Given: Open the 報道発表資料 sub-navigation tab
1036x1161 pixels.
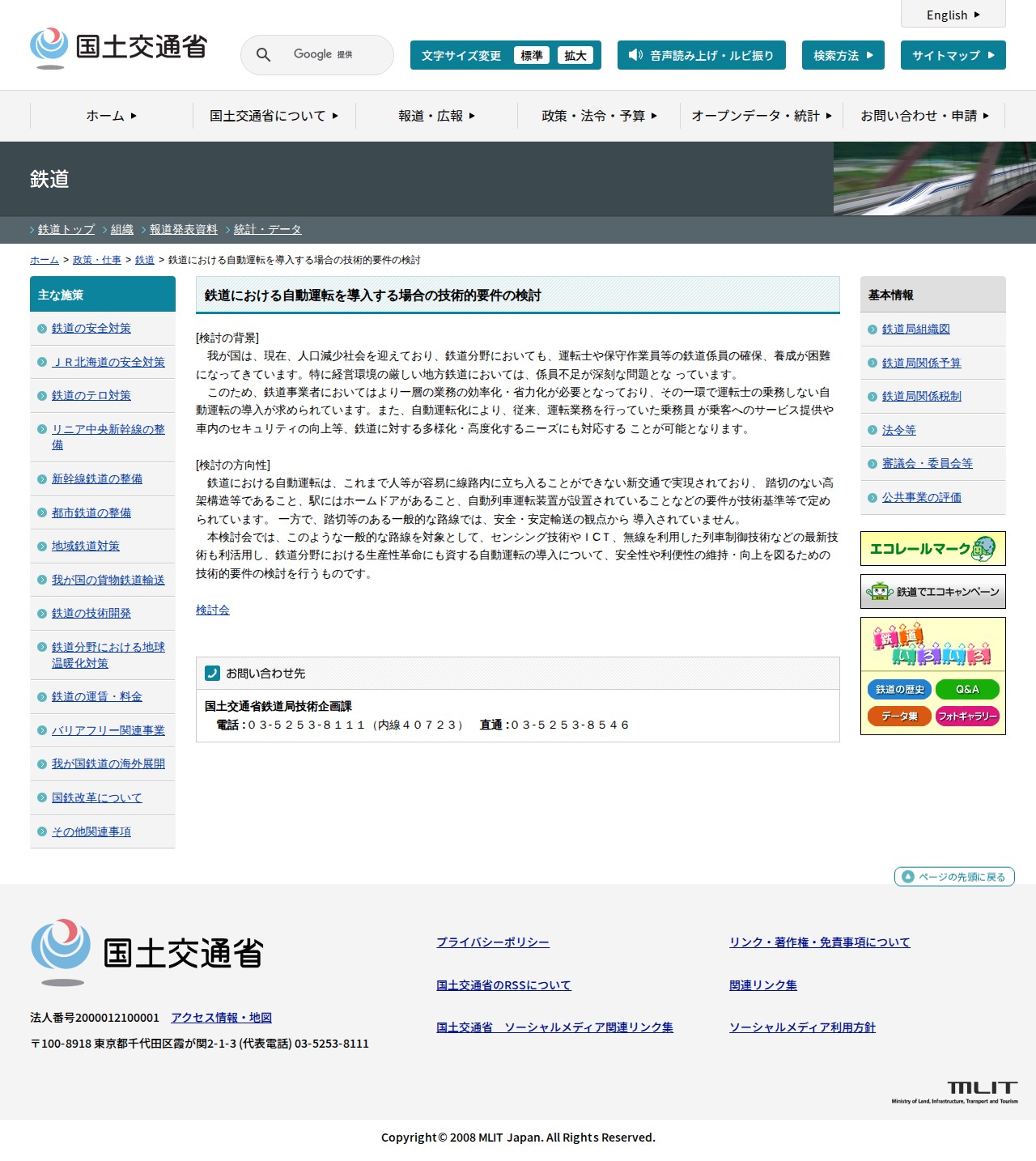Looking at the screenshot, I should [184, 230].
